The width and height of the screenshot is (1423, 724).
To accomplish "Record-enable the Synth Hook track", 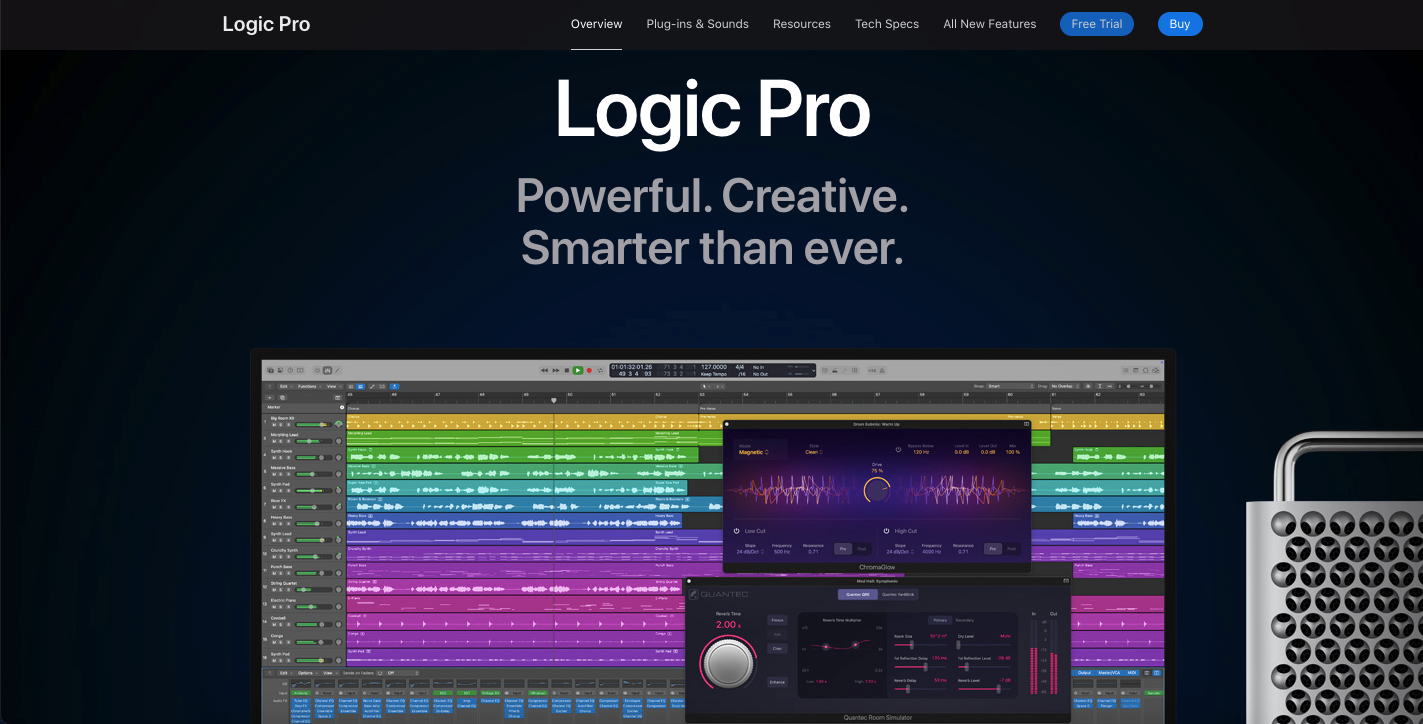I will tap(289, 458).
